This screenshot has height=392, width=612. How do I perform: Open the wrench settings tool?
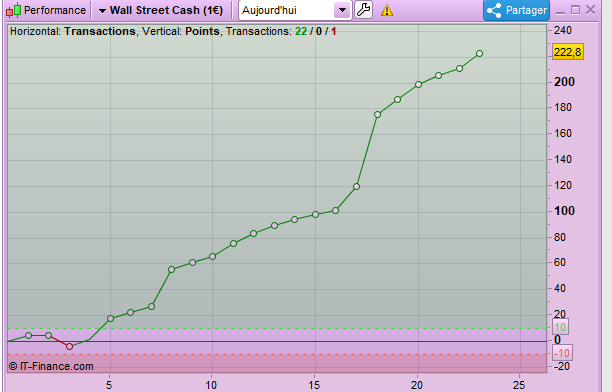point(363,10)
